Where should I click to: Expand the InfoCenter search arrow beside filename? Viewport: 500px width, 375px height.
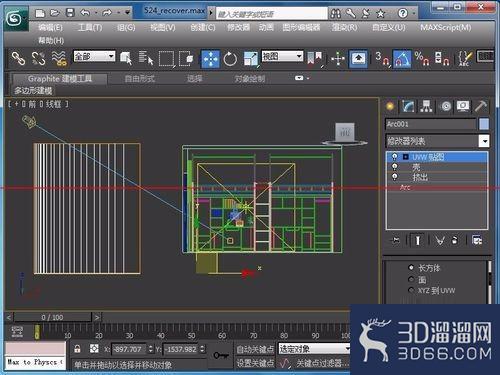(x=211, y=13)
